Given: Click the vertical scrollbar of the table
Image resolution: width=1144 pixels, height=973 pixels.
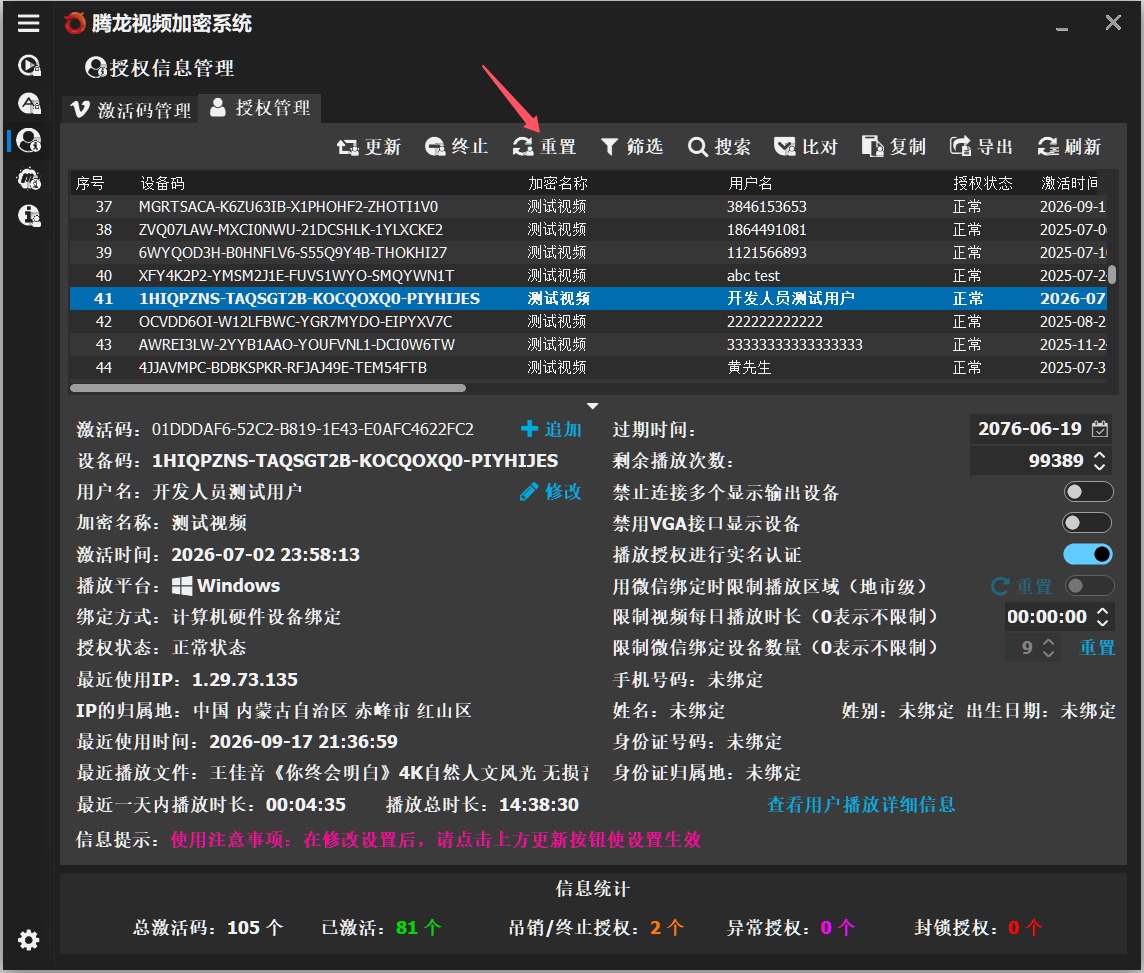Looking at the screenshot, I should point(1112,275).
